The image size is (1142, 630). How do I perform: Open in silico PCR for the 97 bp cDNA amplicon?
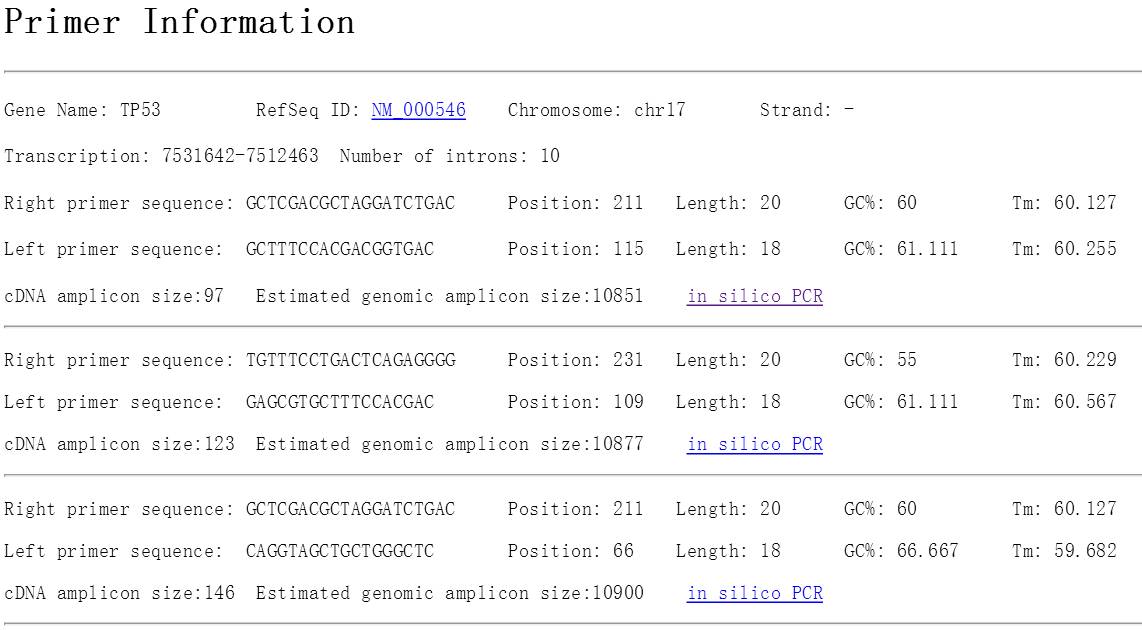pos(754,297)
